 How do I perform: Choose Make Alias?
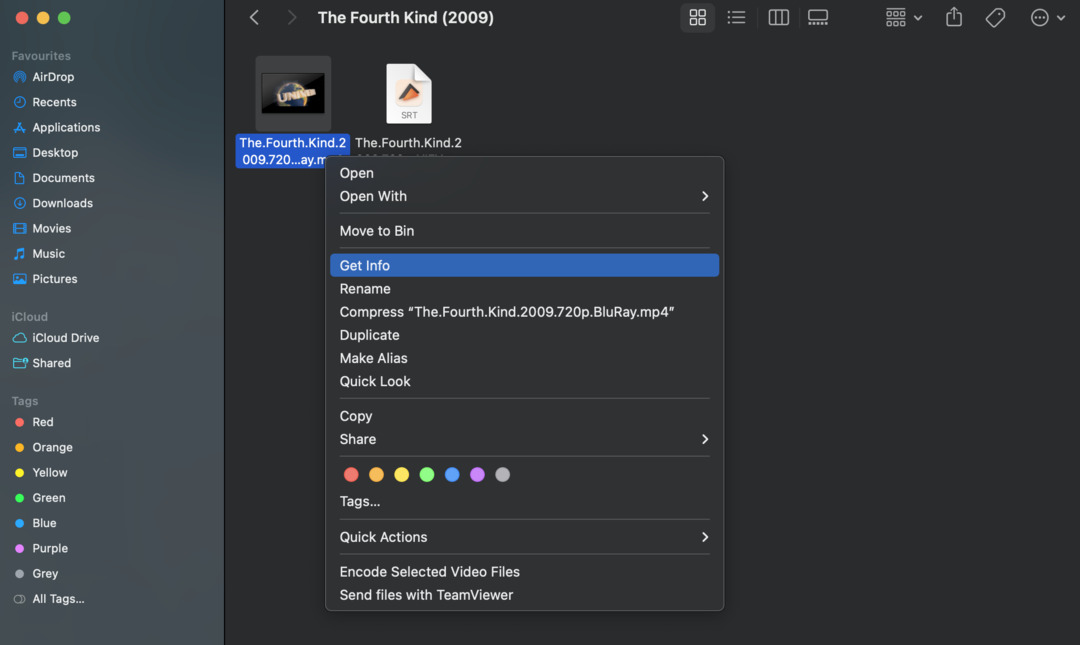tap(524, 358)
